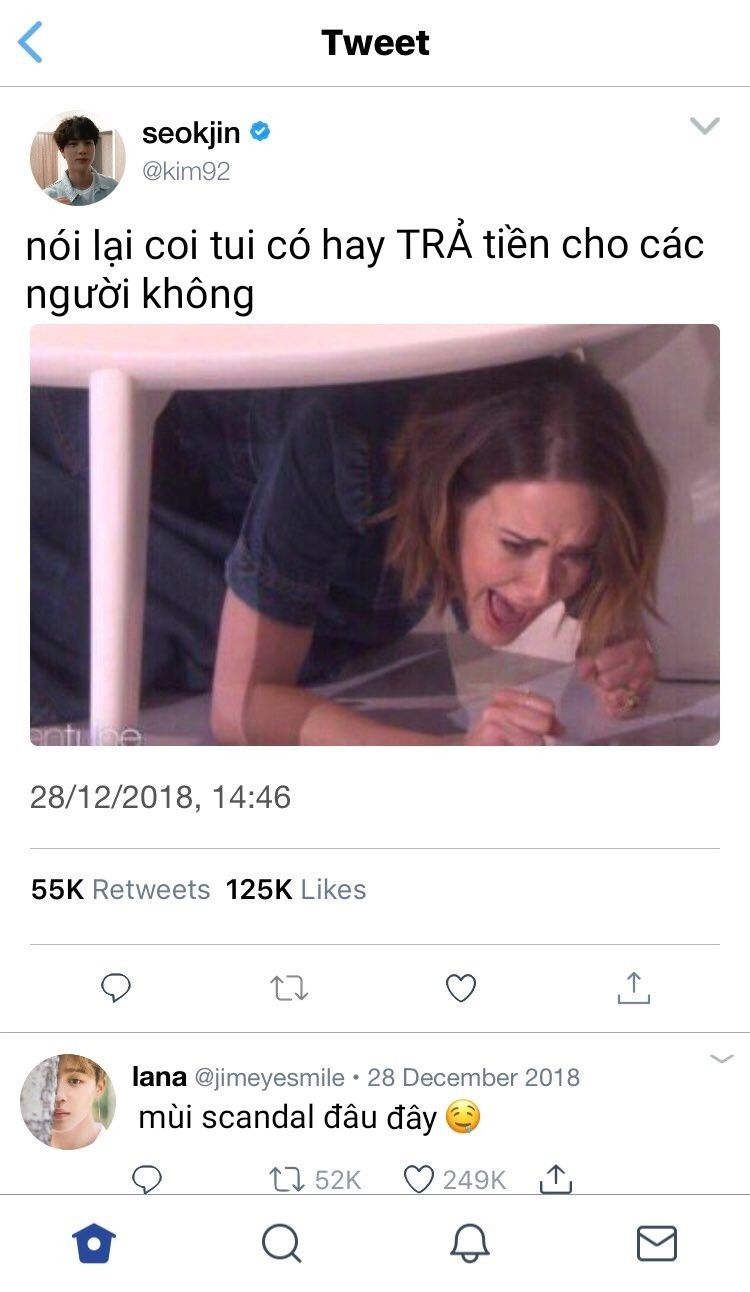Viewport: 750px width, 1292px height.
Task: Tap the back arrow in the header
Action: (31, 43)
